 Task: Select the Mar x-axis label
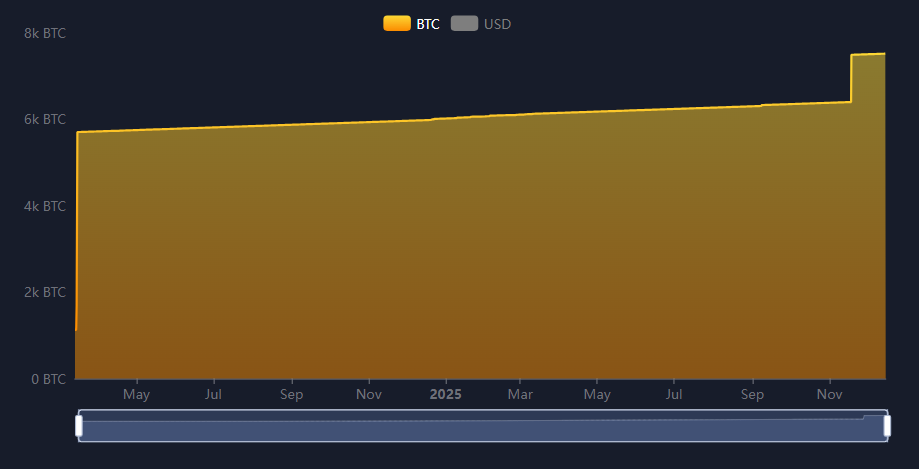pos(519,394)
